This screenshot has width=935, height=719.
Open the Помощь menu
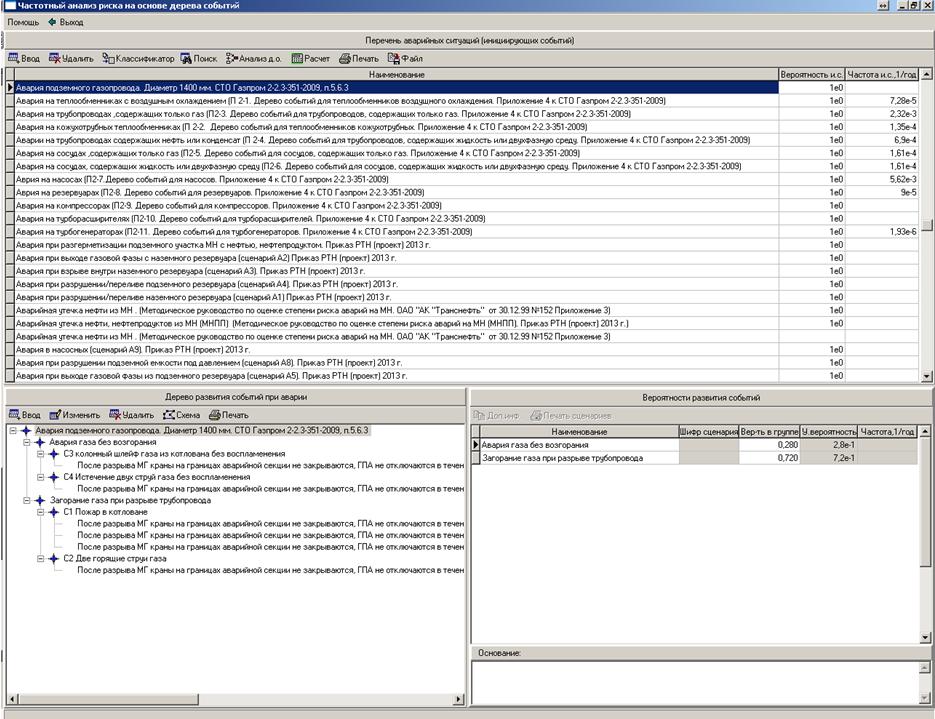[x=23, y=21]
